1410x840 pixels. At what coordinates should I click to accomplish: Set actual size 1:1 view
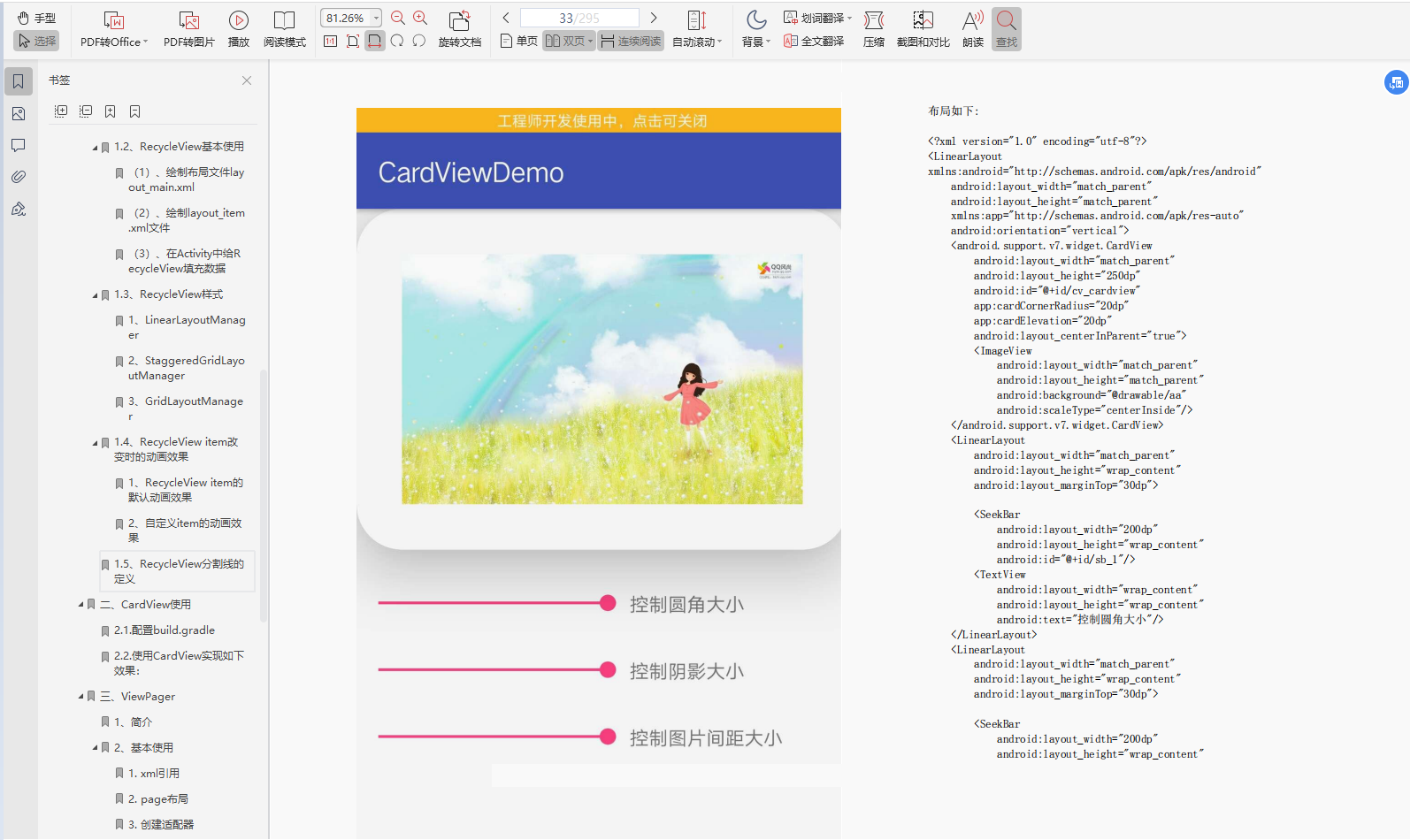(x=331, y=41)
